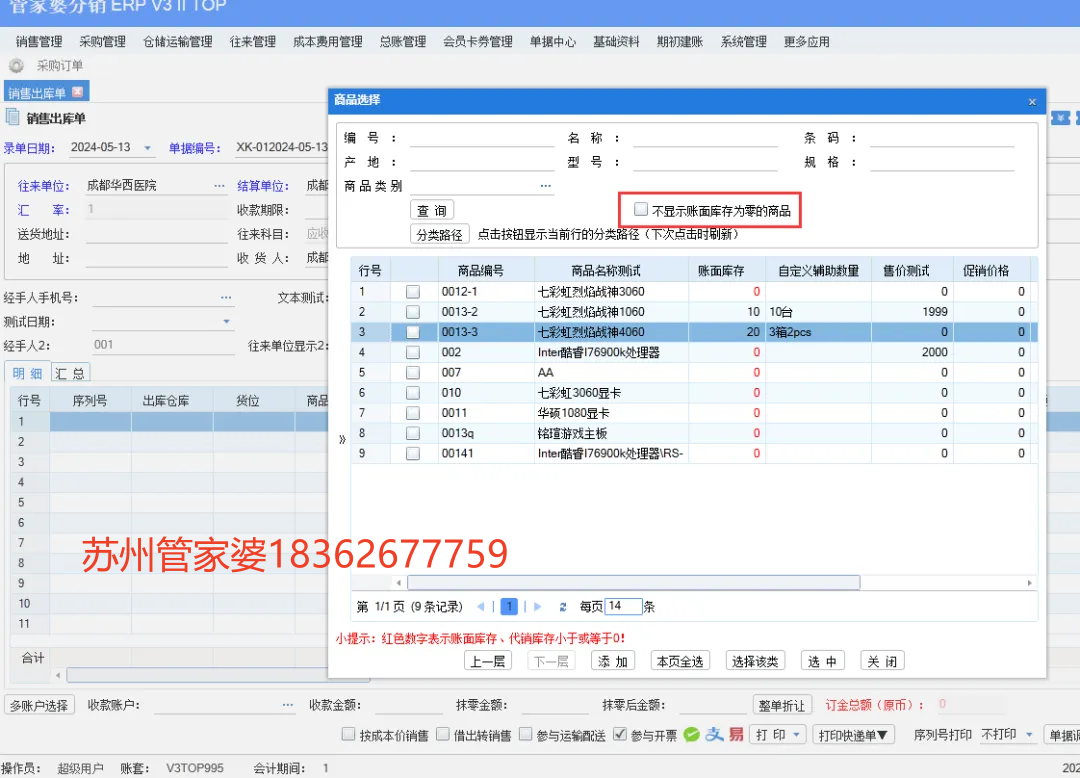The image size is (1080, 778).
Task: Click the product grid horizontal scrollbar
Action: 633,582
